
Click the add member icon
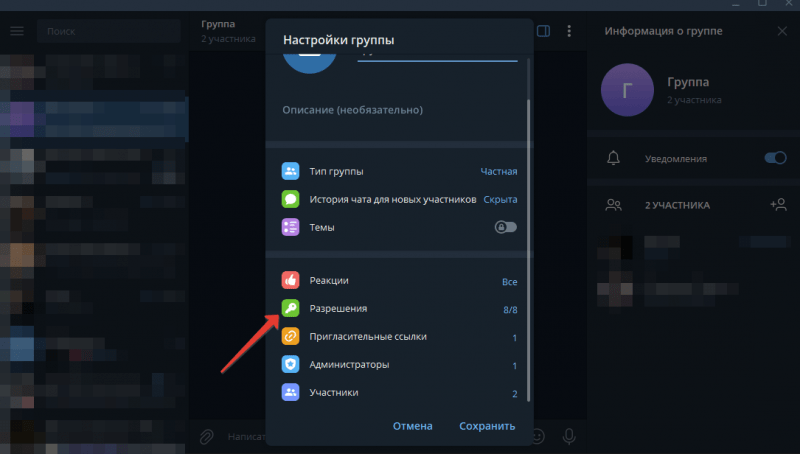(x=778, y=205)
